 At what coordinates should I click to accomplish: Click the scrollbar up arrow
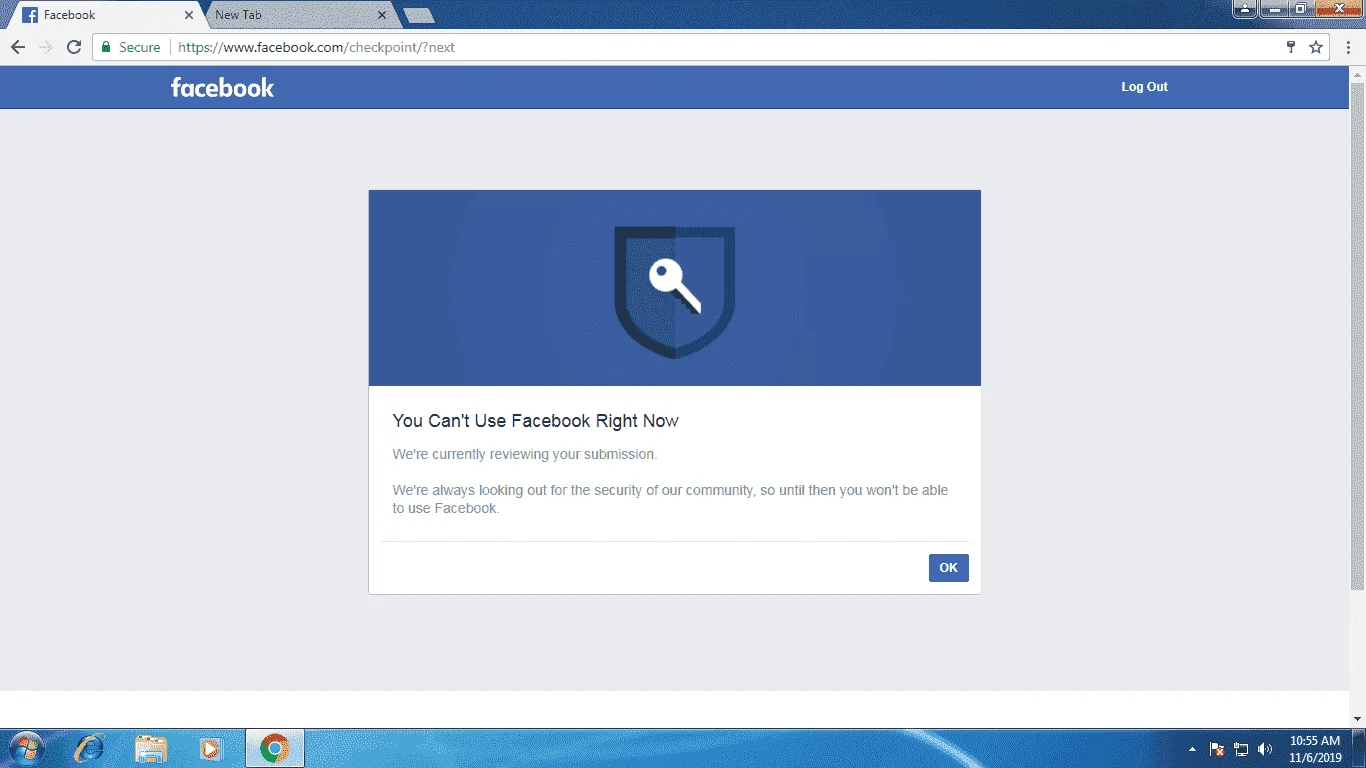click(1357, 74)
